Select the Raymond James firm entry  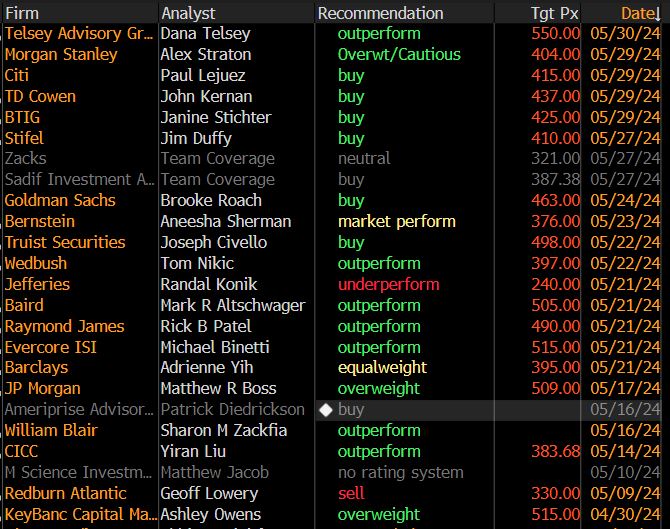click(65, 326)
